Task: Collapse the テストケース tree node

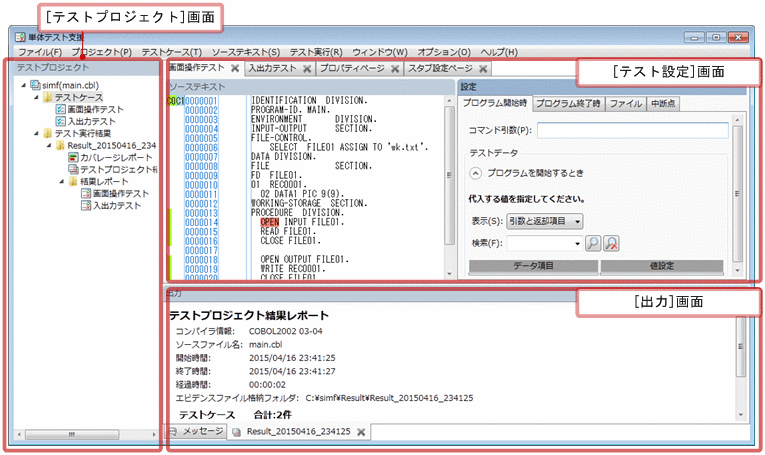Action: tap(37, 98)
